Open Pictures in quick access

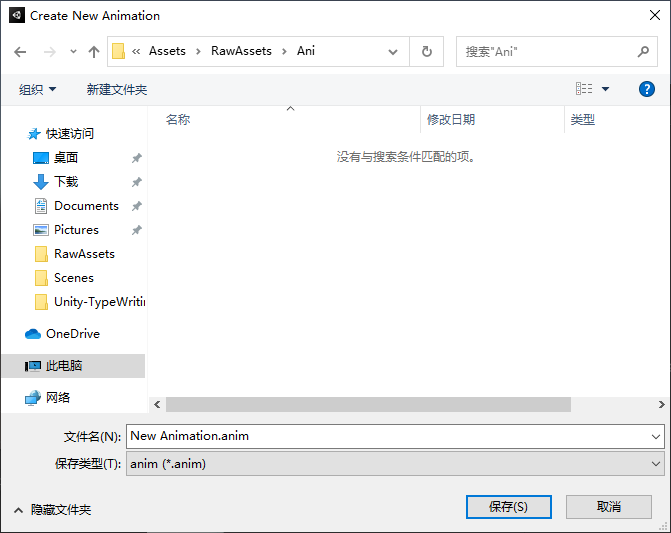click(x=76, y=230)
